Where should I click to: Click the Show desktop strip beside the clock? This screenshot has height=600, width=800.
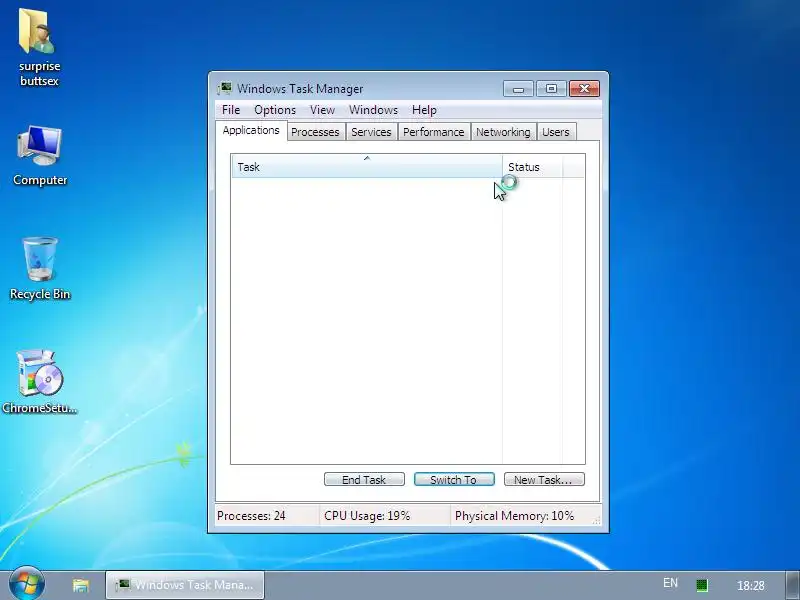point(792,585)
